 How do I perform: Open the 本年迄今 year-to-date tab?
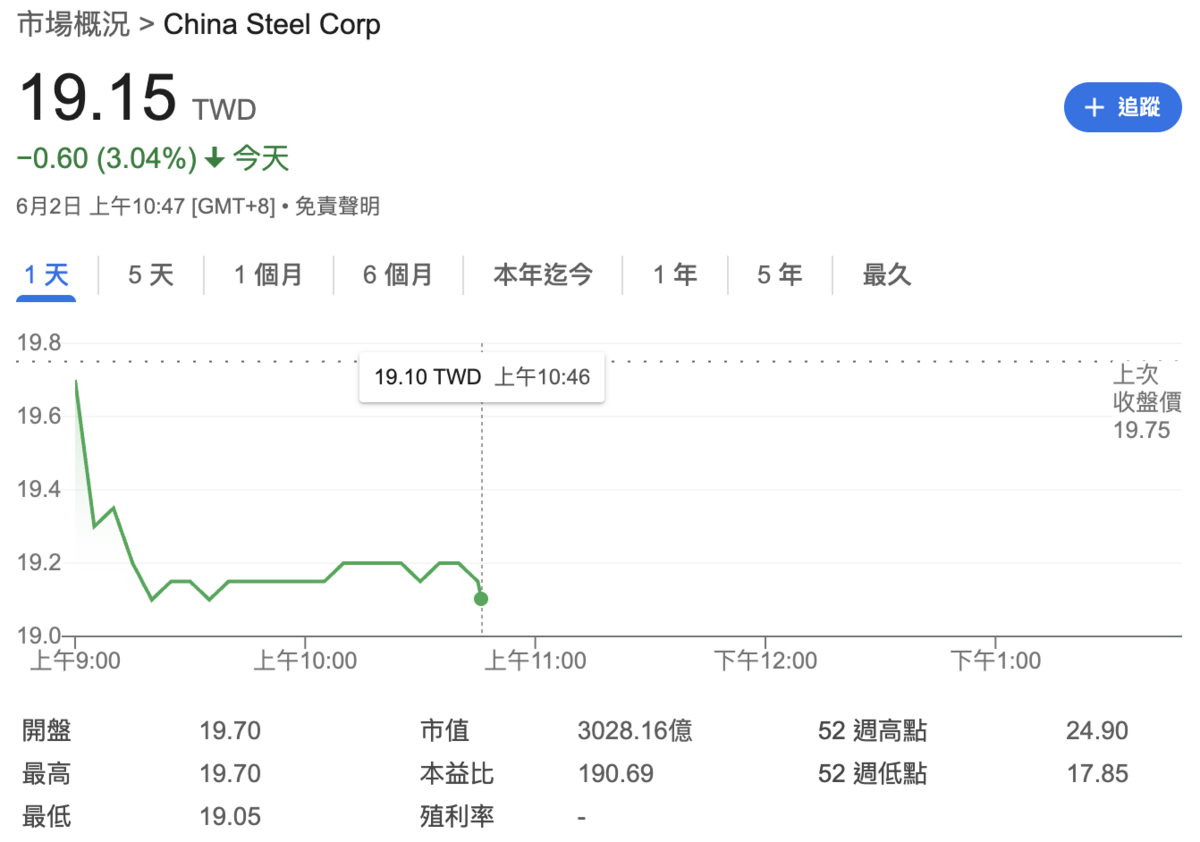[542, 274]
